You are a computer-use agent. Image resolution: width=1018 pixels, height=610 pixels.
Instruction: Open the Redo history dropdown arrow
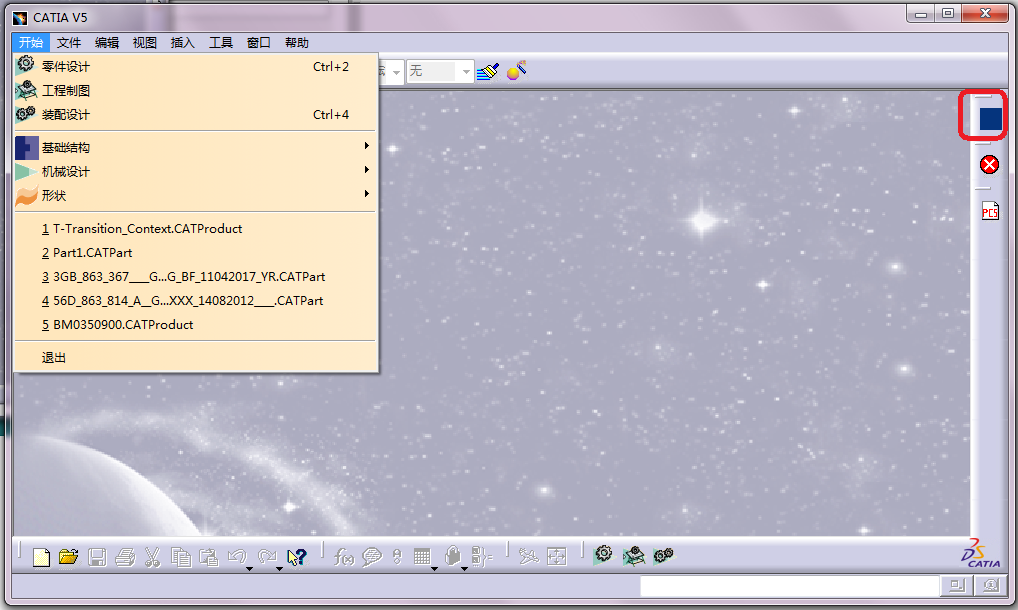point(279,568)
